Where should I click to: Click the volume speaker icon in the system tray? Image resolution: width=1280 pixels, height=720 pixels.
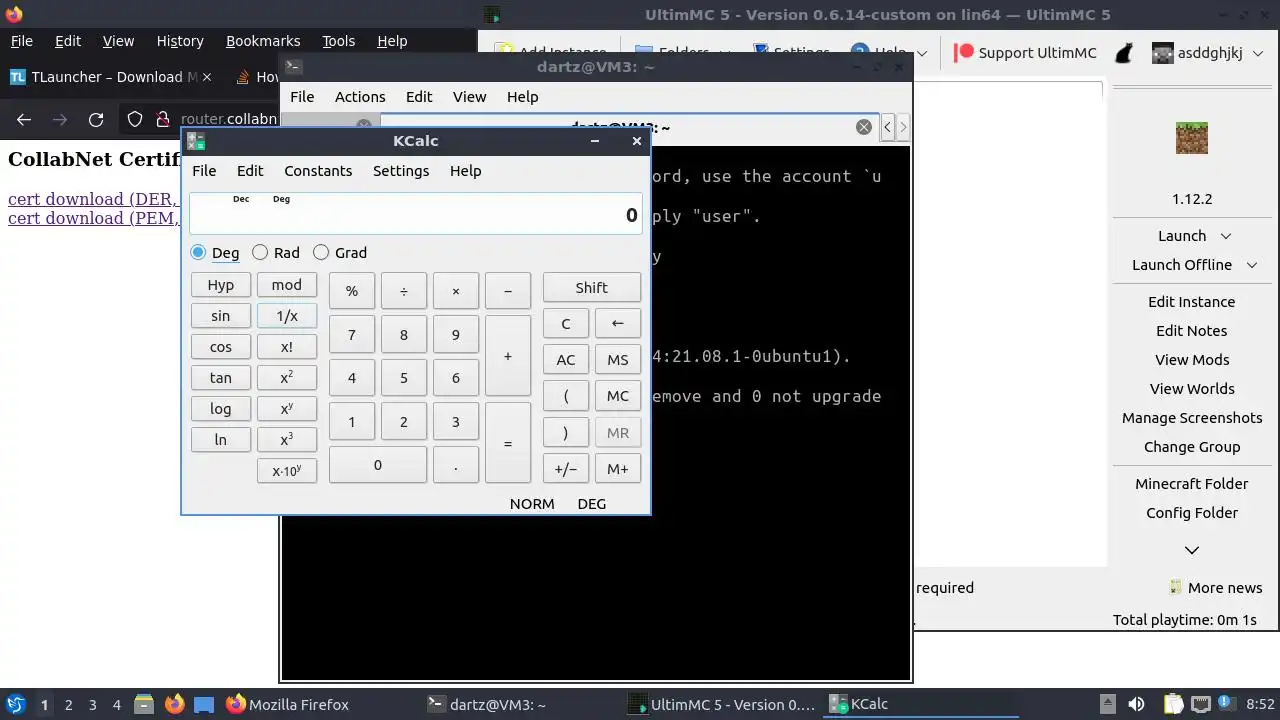[x=1136, y=704]
